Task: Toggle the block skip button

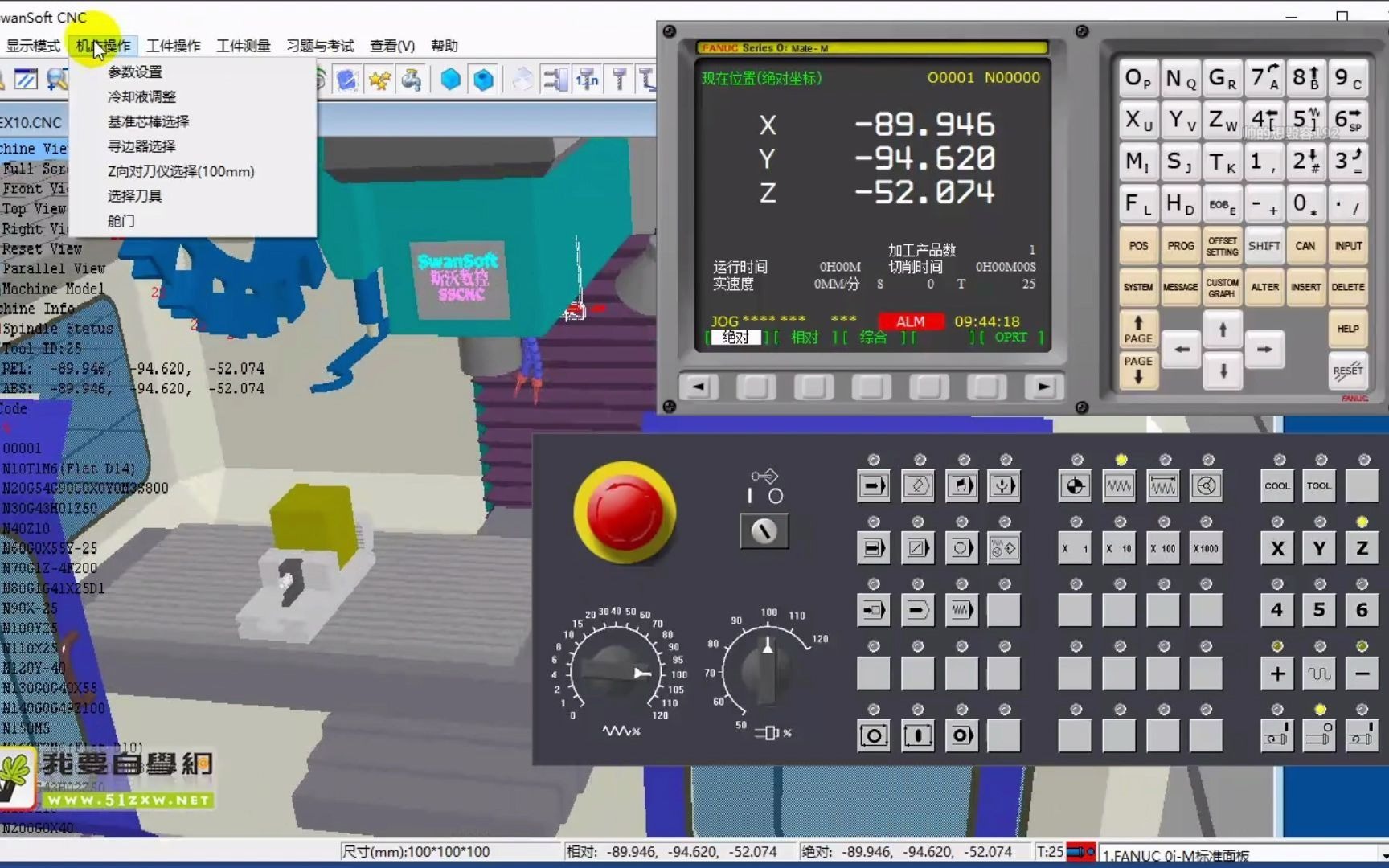Action: (x=918, y=548)
